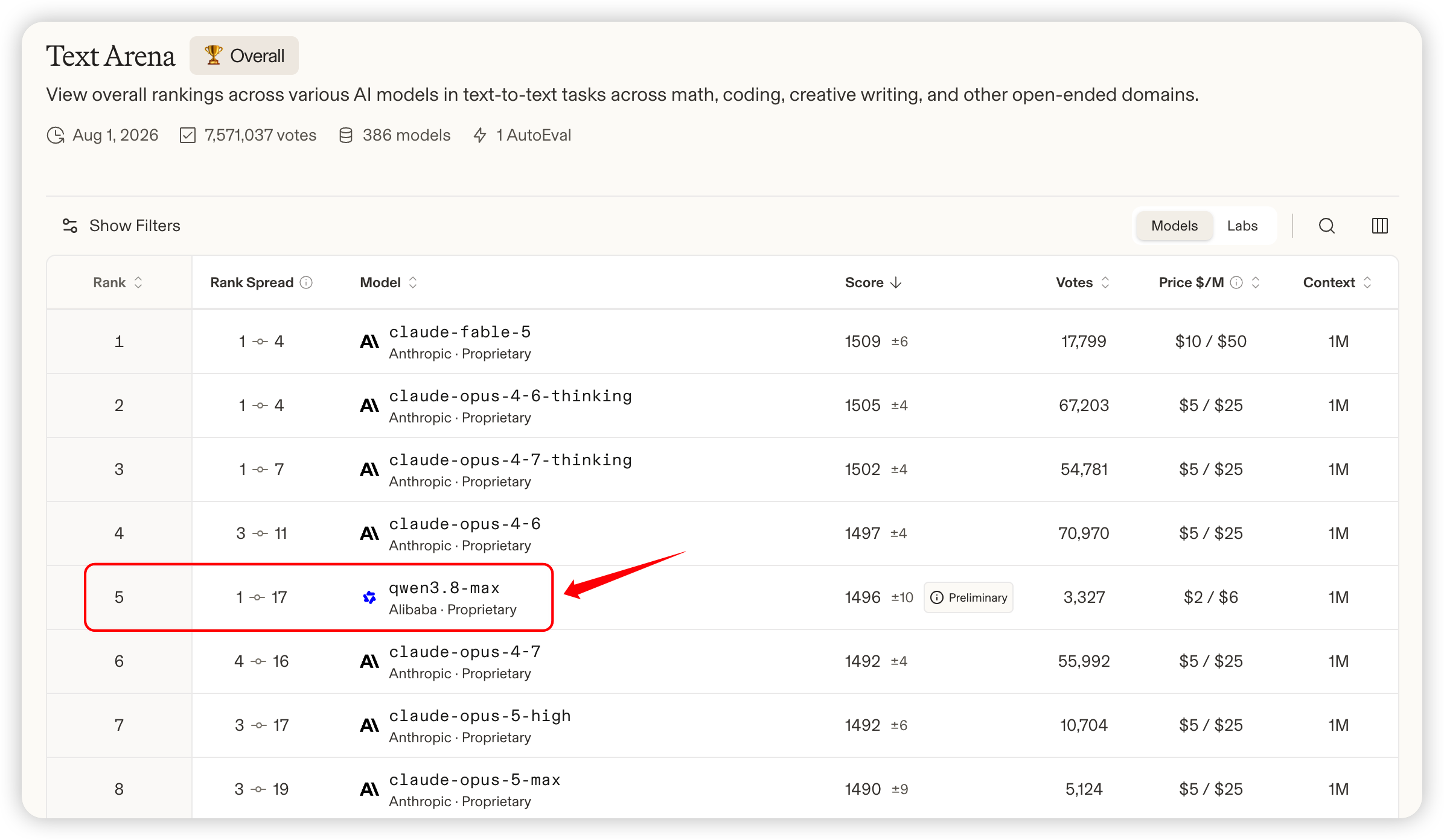Click the lightning icon beside 1 AutoEval
The height and width of the screenshot is (840, 1444).
pos(480,135)
